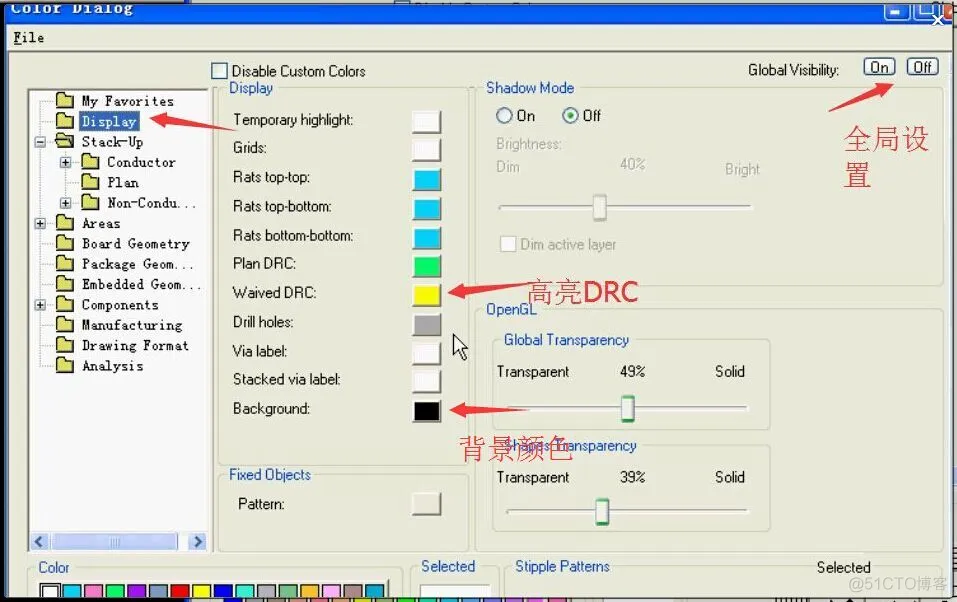Click the tree scrollbar left arrow
Image resolution: width=957 pixels, height=602 pixels.
[x=39, y=541]
